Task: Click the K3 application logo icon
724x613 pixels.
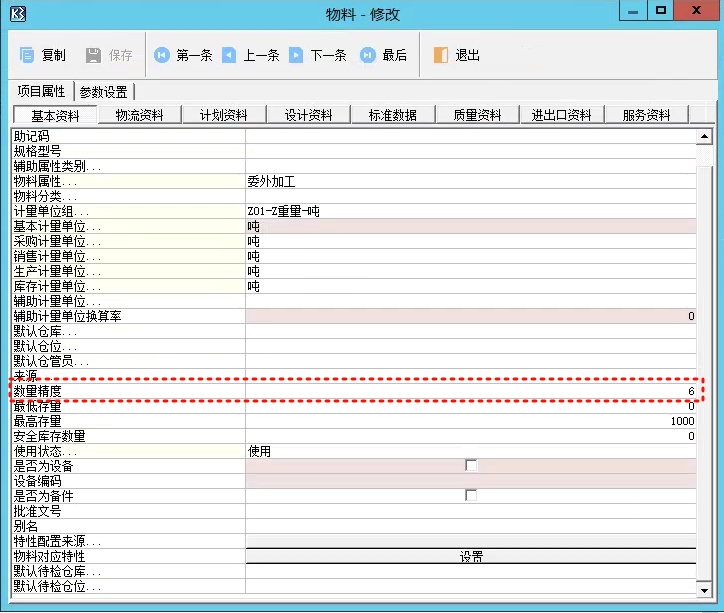Action: 18,14
